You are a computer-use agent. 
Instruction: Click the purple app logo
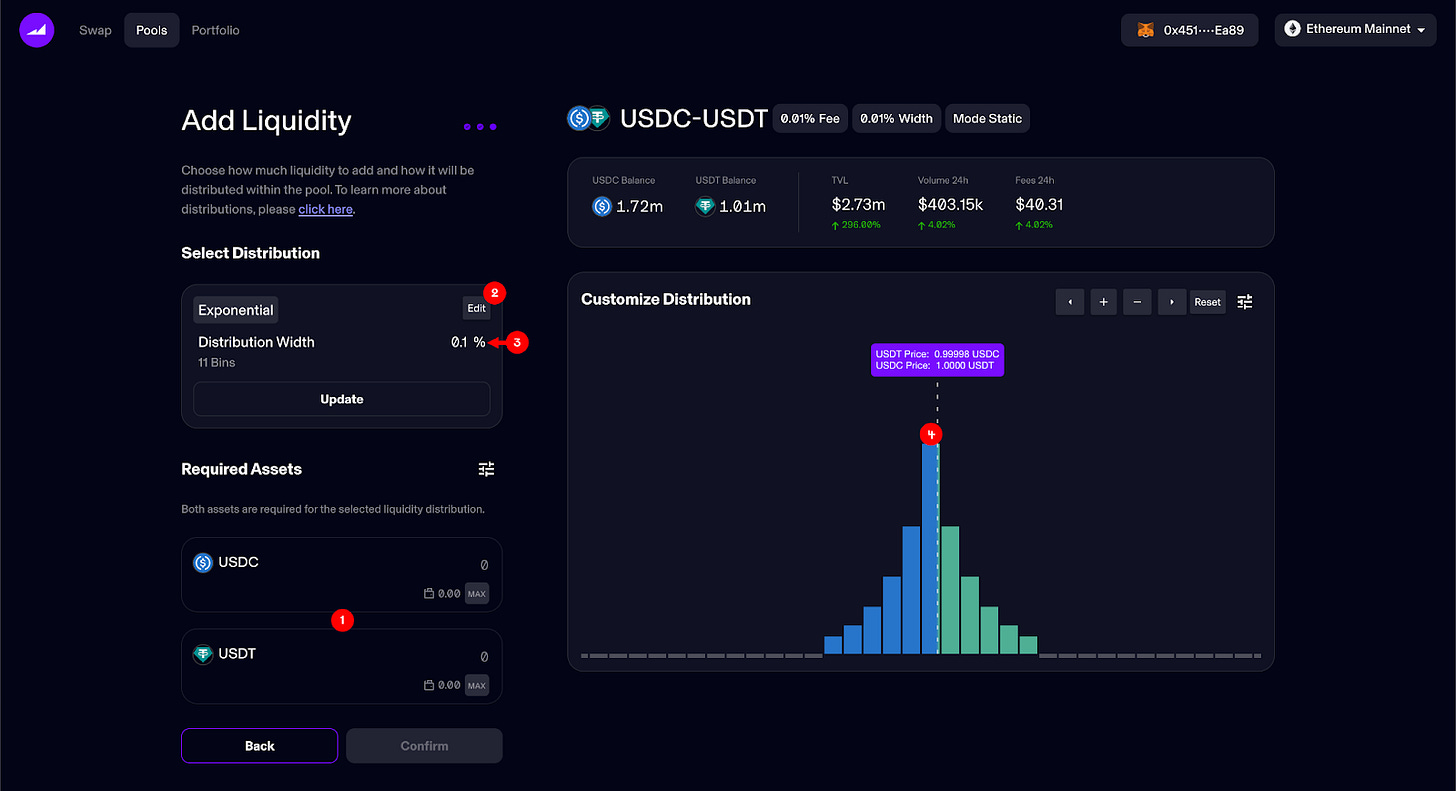coord(36,30)
